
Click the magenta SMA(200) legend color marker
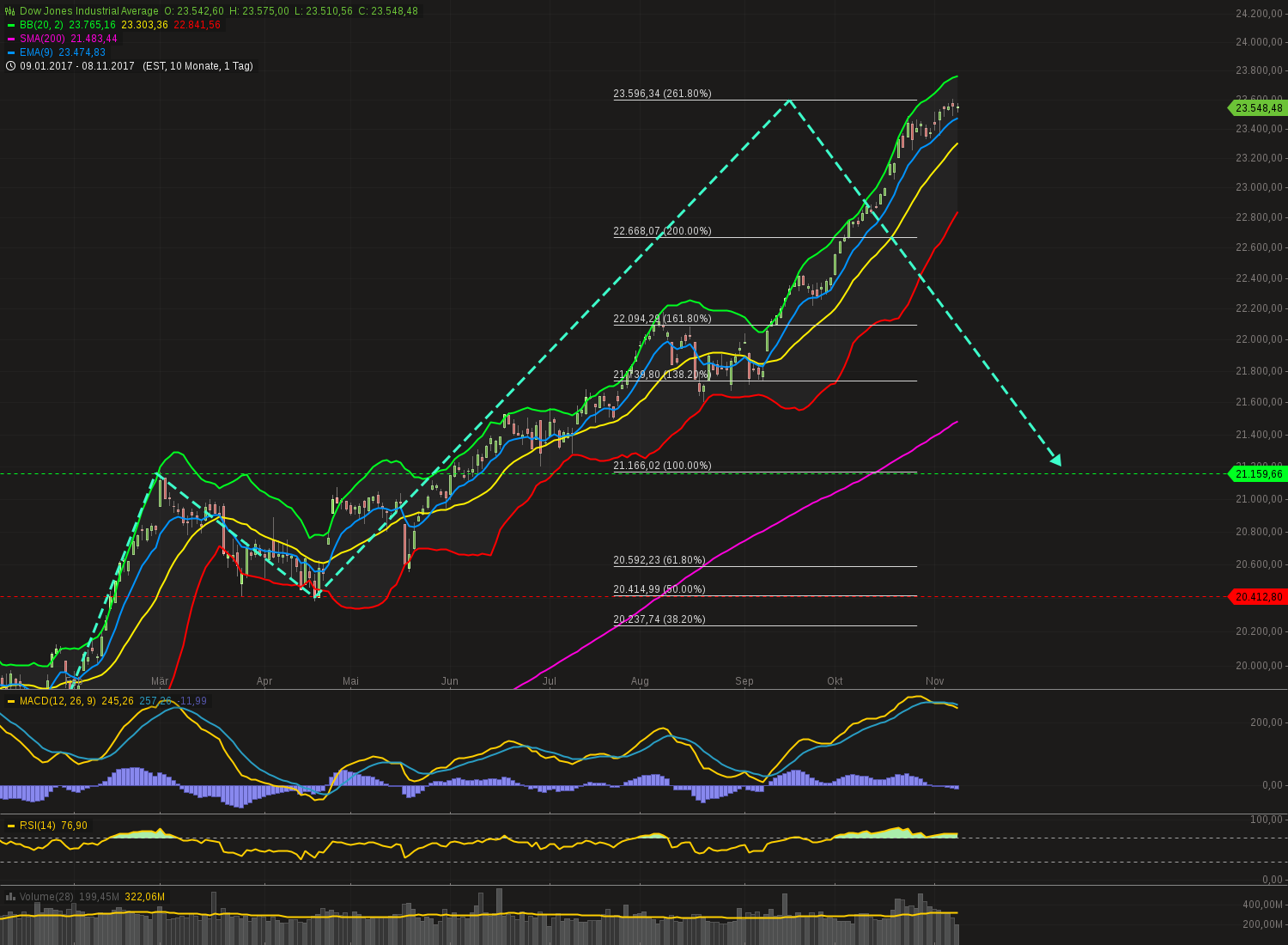pyautogui.click(x=11, y=39)
